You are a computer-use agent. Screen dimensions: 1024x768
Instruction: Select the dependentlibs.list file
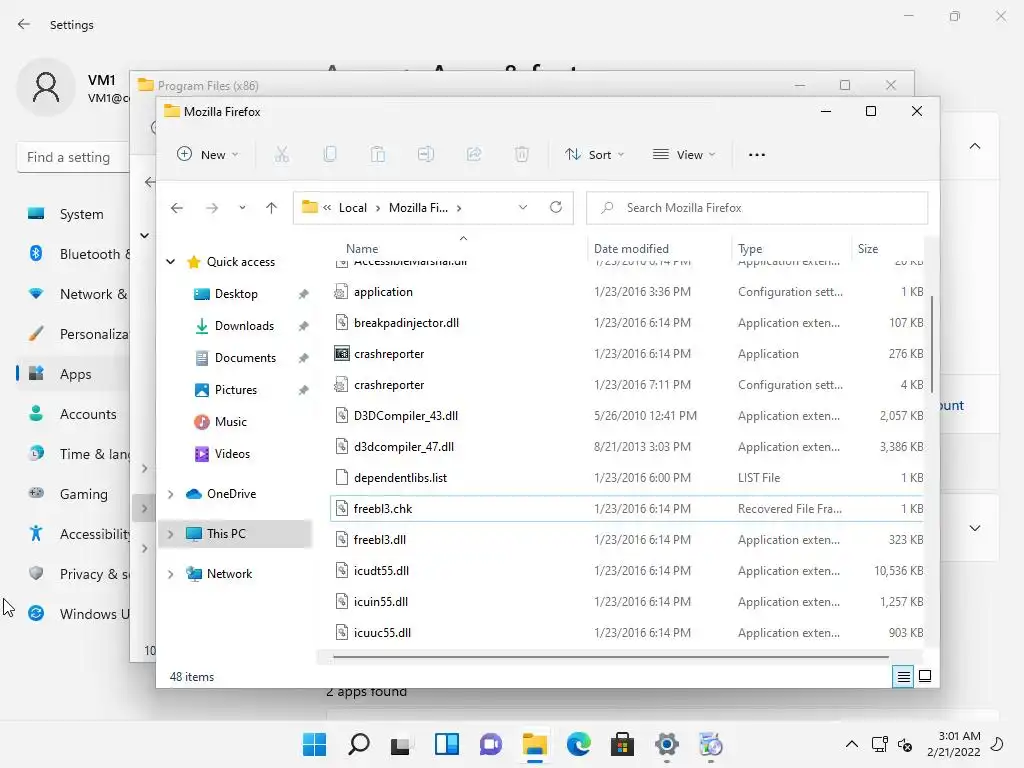point(626,477)
